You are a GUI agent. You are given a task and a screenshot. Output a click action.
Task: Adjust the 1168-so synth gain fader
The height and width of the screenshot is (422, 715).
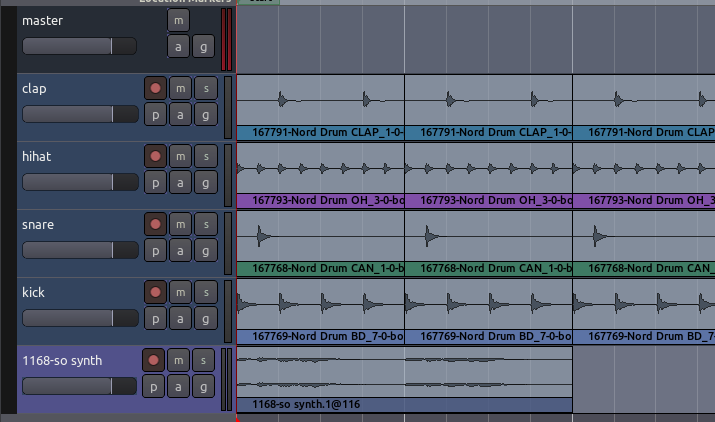pyautogui.click(x=79, y=386)
